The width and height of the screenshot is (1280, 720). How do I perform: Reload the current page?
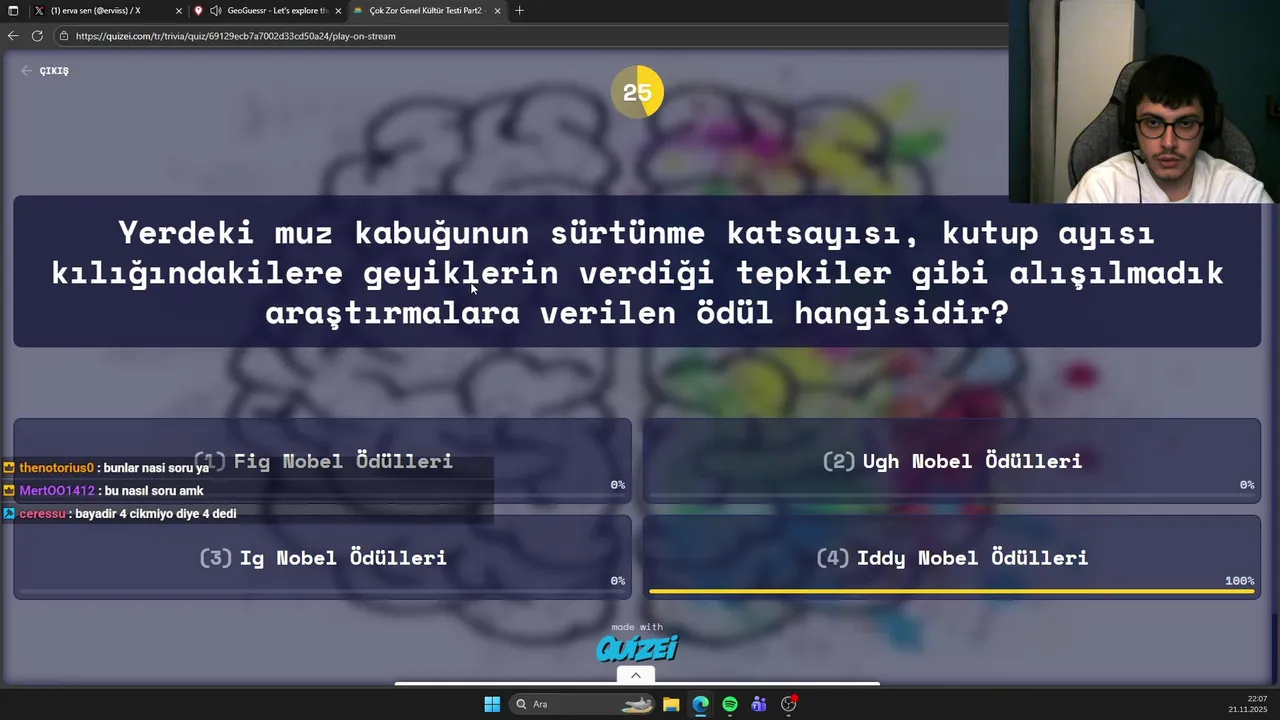coord(37,35)
